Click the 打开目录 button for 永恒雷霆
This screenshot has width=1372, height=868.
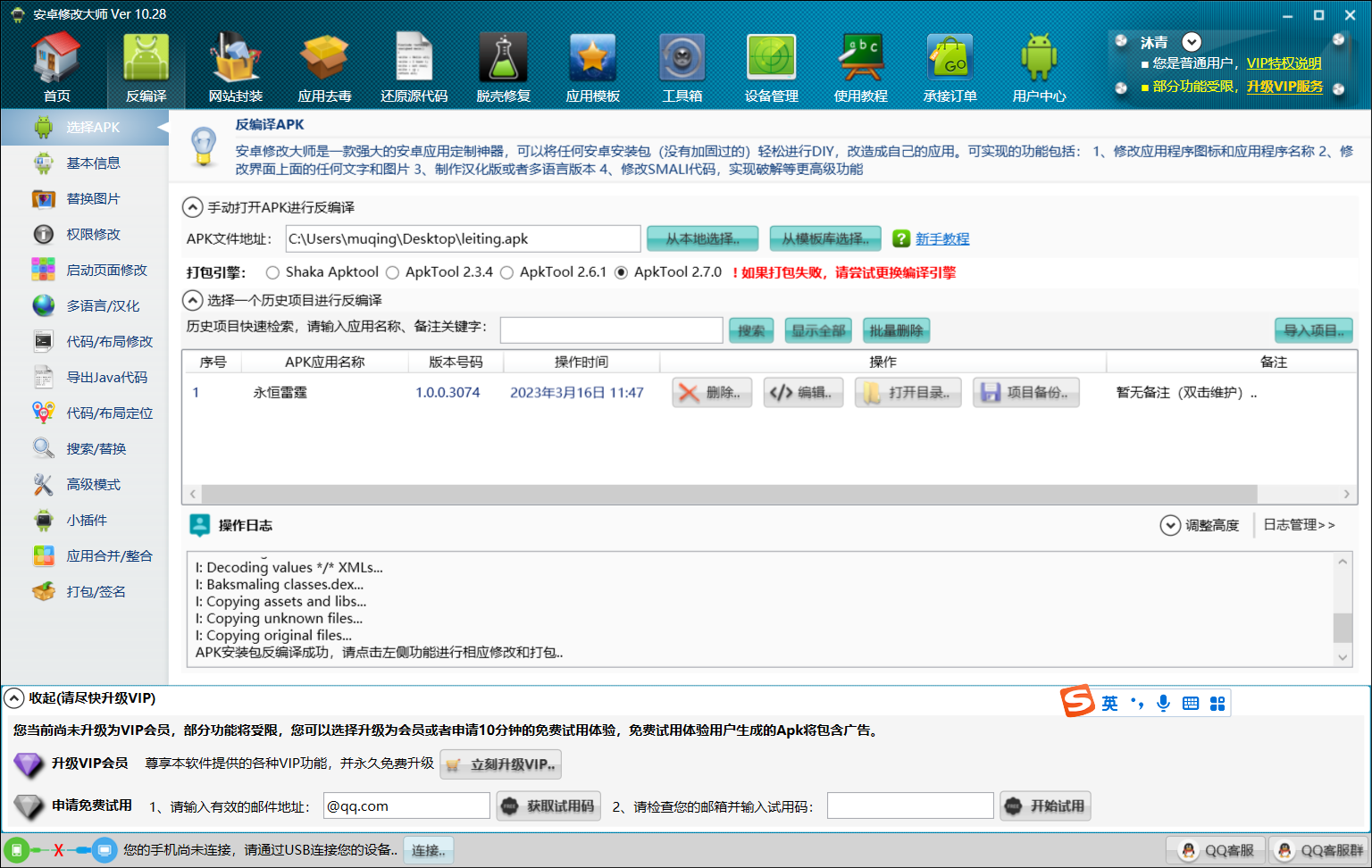pyautogui.click(x=908, y=392)
